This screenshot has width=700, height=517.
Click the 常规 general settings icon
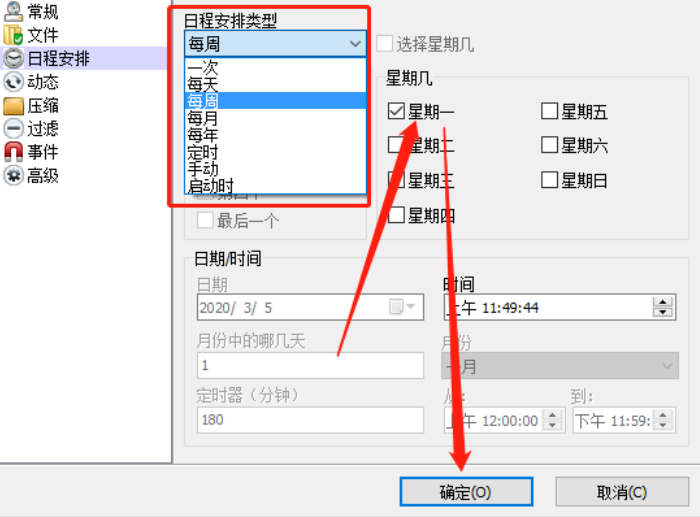coord(13,12)
